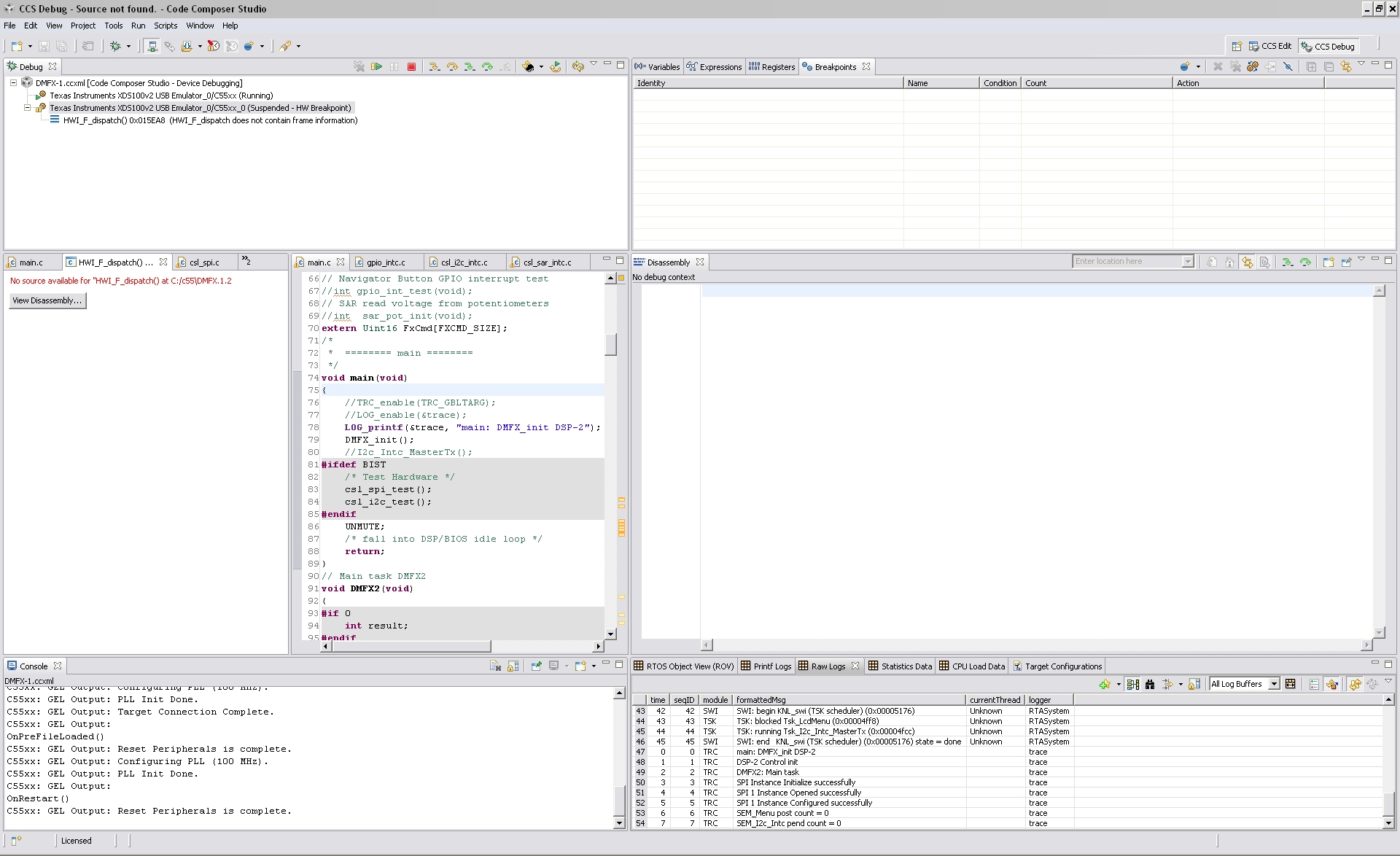Viewport: 1400px width, 856px height.
Task: Pin the Console view
Action: (537, 666)
